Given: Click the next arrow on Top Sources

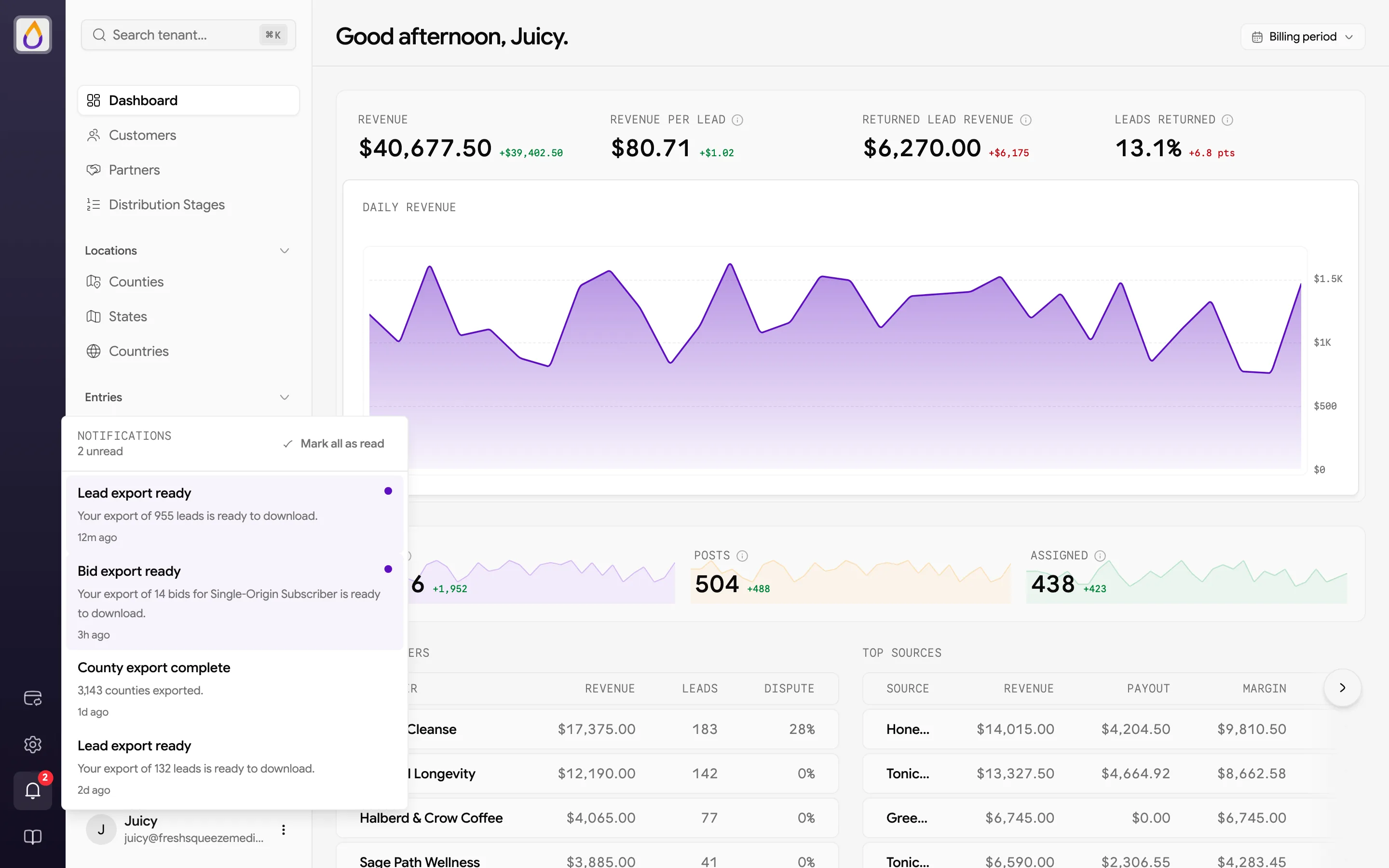Looking at the screenshot, I should 1343,688.
